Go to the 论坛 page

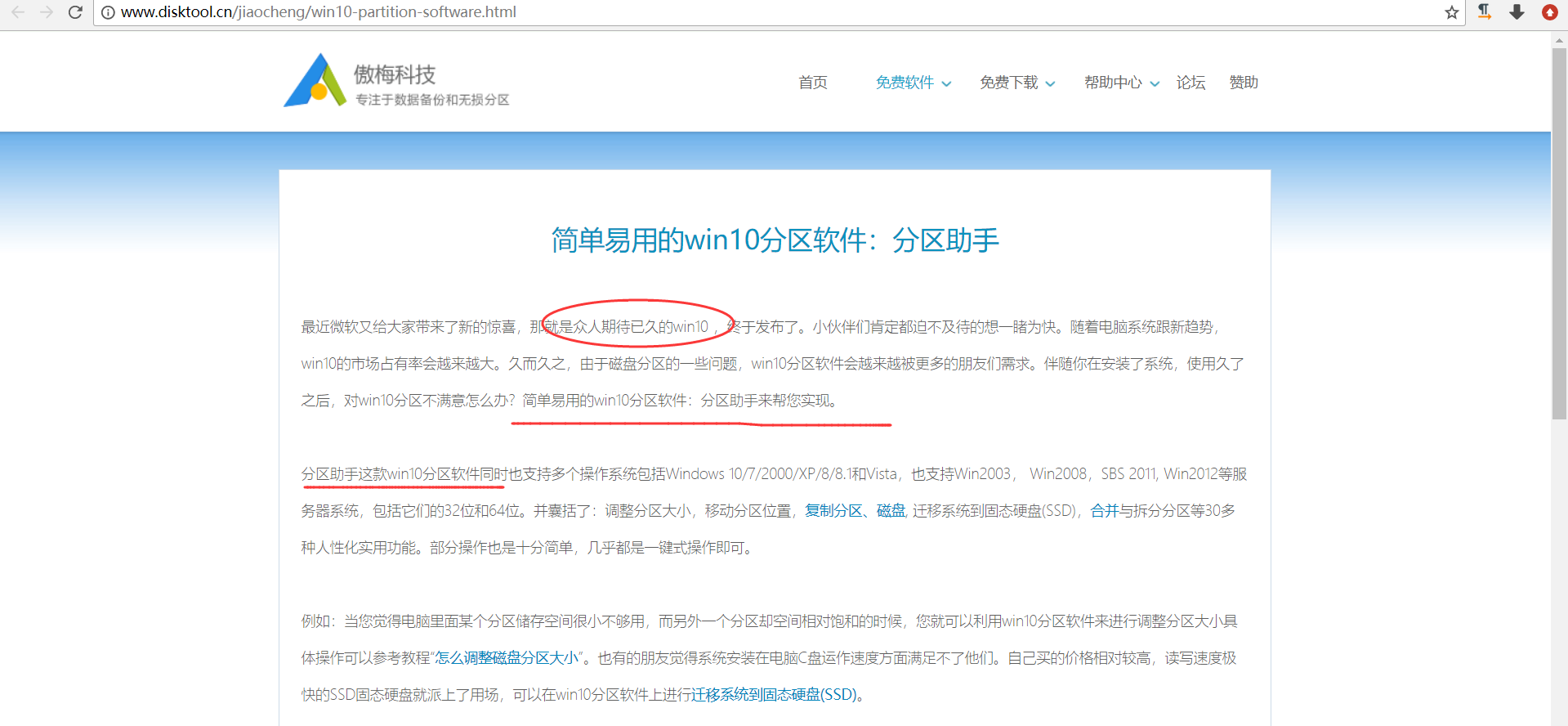pyautogui.click(x=1191, y=83)
